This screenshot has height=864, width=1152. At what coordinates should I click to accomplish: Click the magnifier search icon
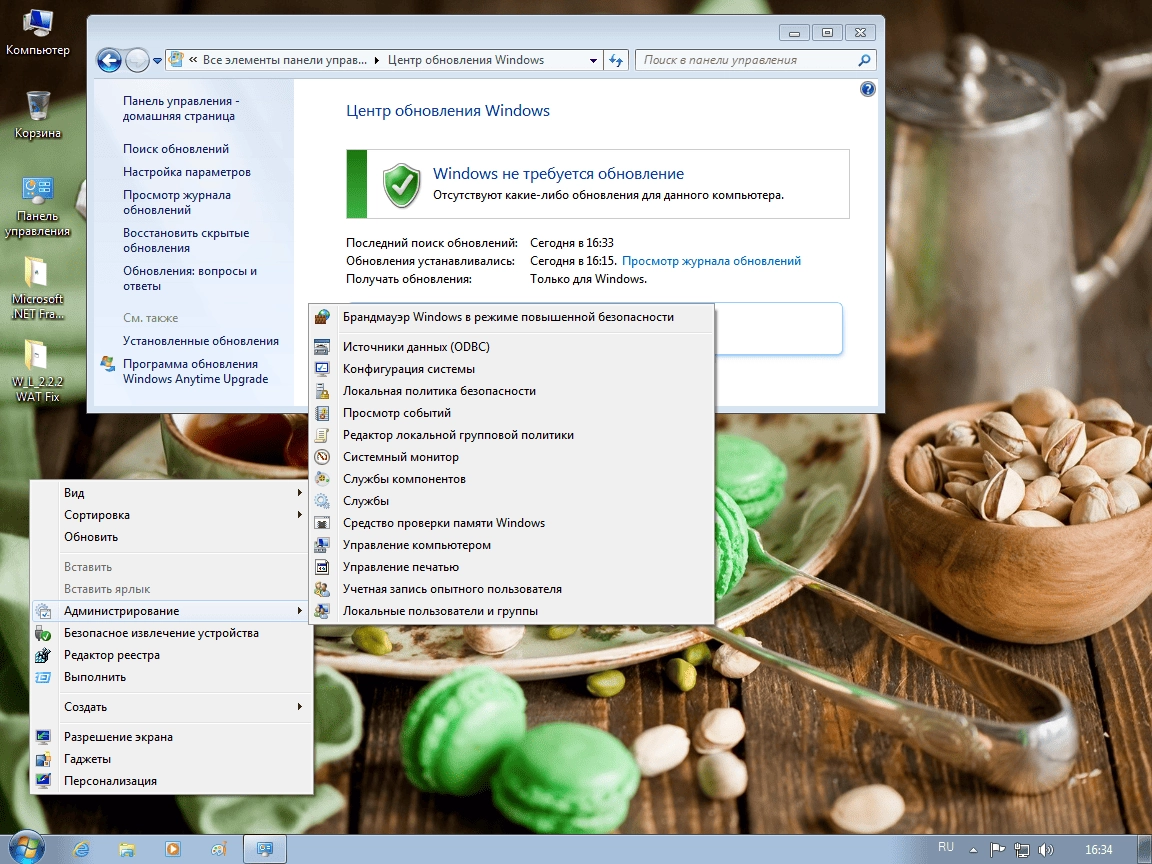tap(864, 60)
